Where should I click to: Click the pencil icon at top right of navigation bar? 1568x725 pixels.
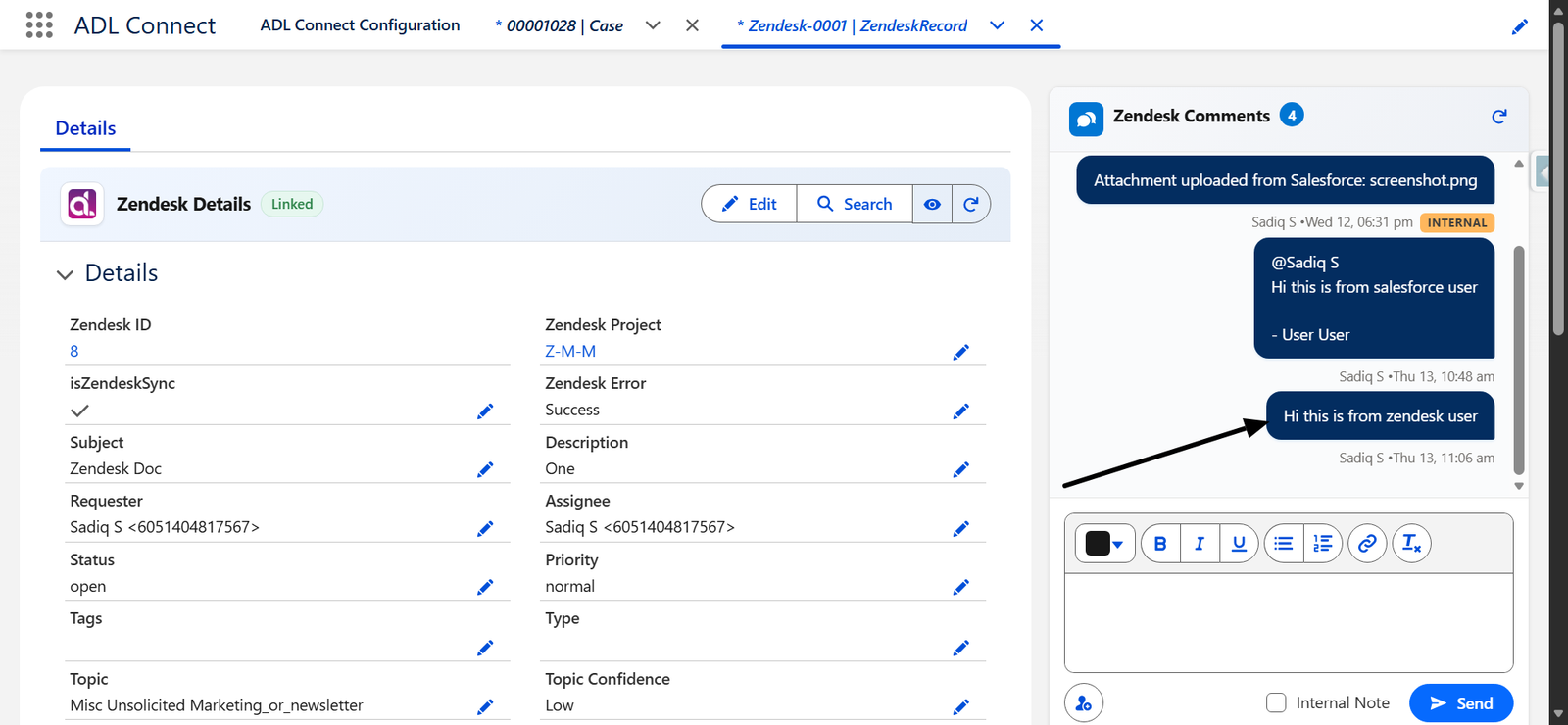tap(1519, 27)
